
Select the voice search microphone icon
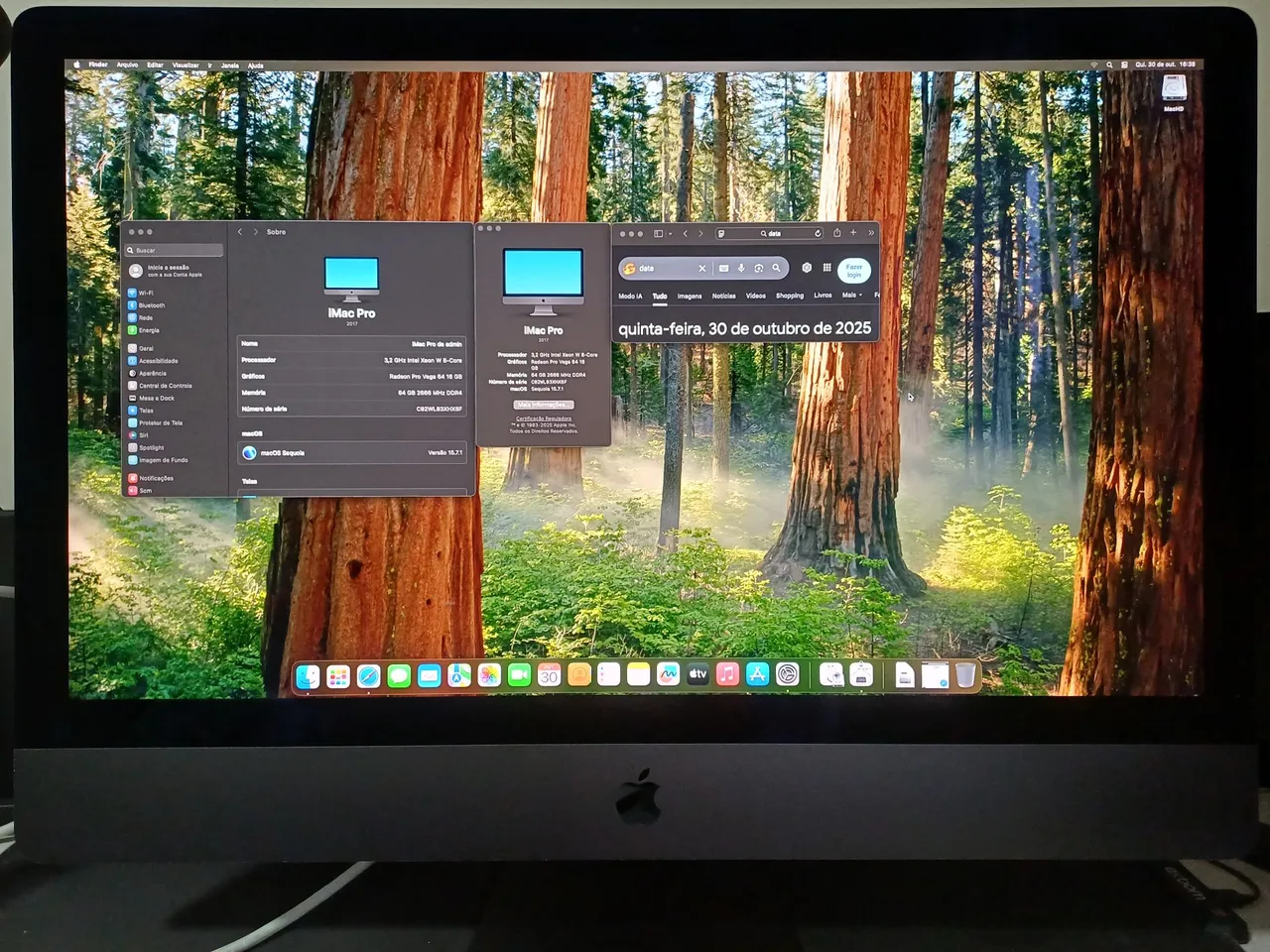pyautogui.click(x=742, y=268)
